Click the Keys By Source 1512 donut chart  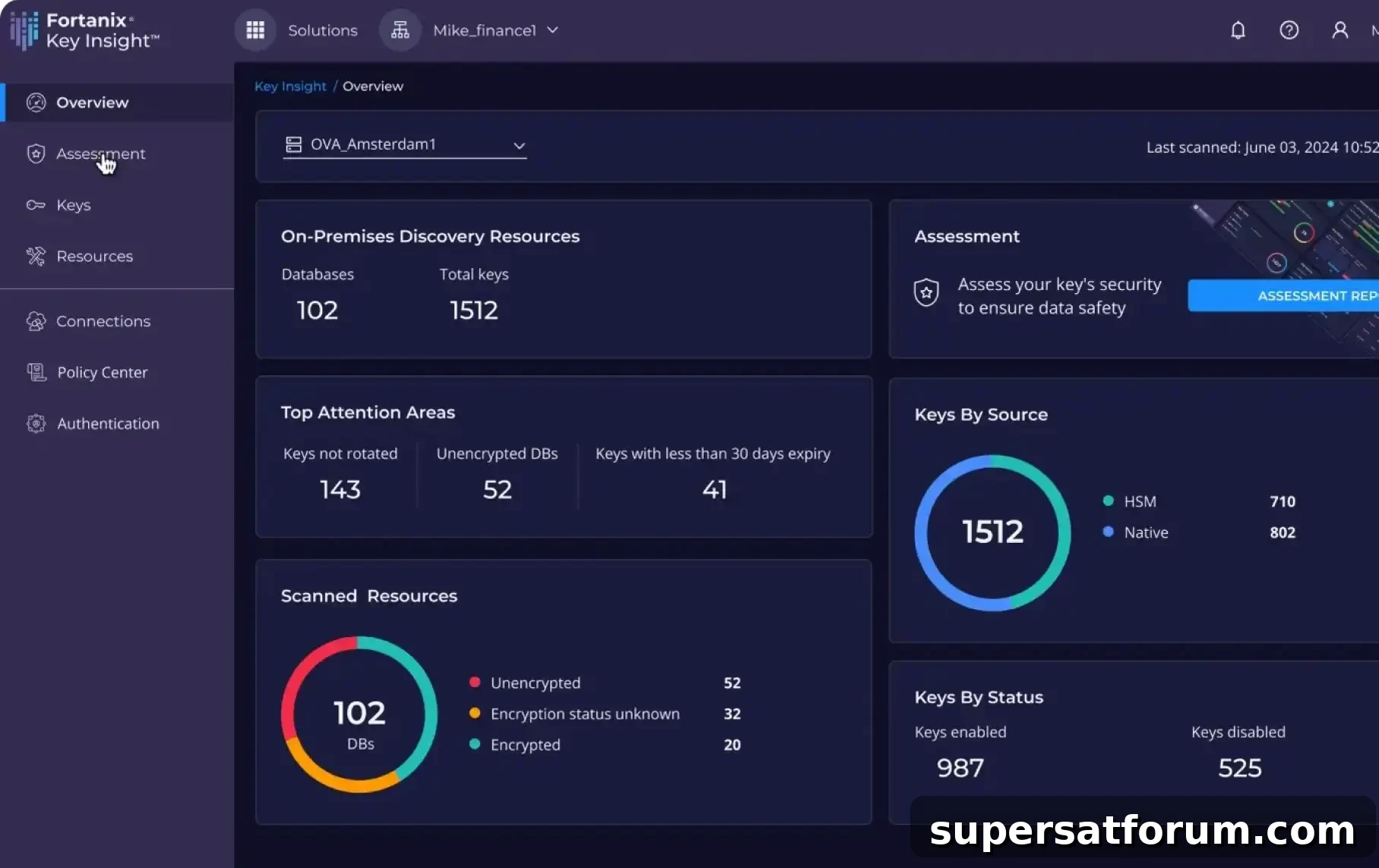coord(993,533)
